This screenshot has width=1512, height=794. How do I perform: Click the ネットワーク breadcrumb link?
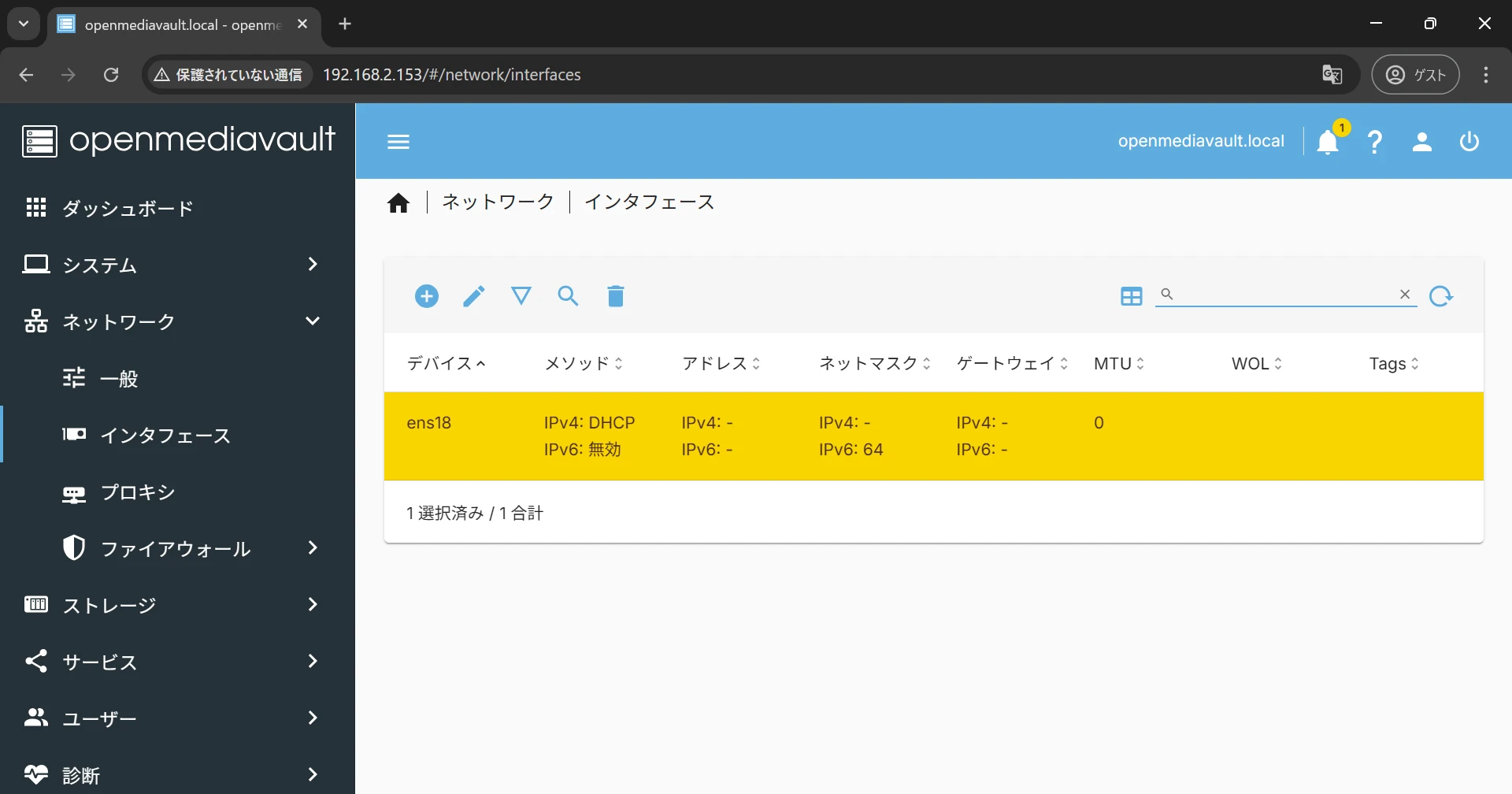pyautogui.click(x=498, y=202)
